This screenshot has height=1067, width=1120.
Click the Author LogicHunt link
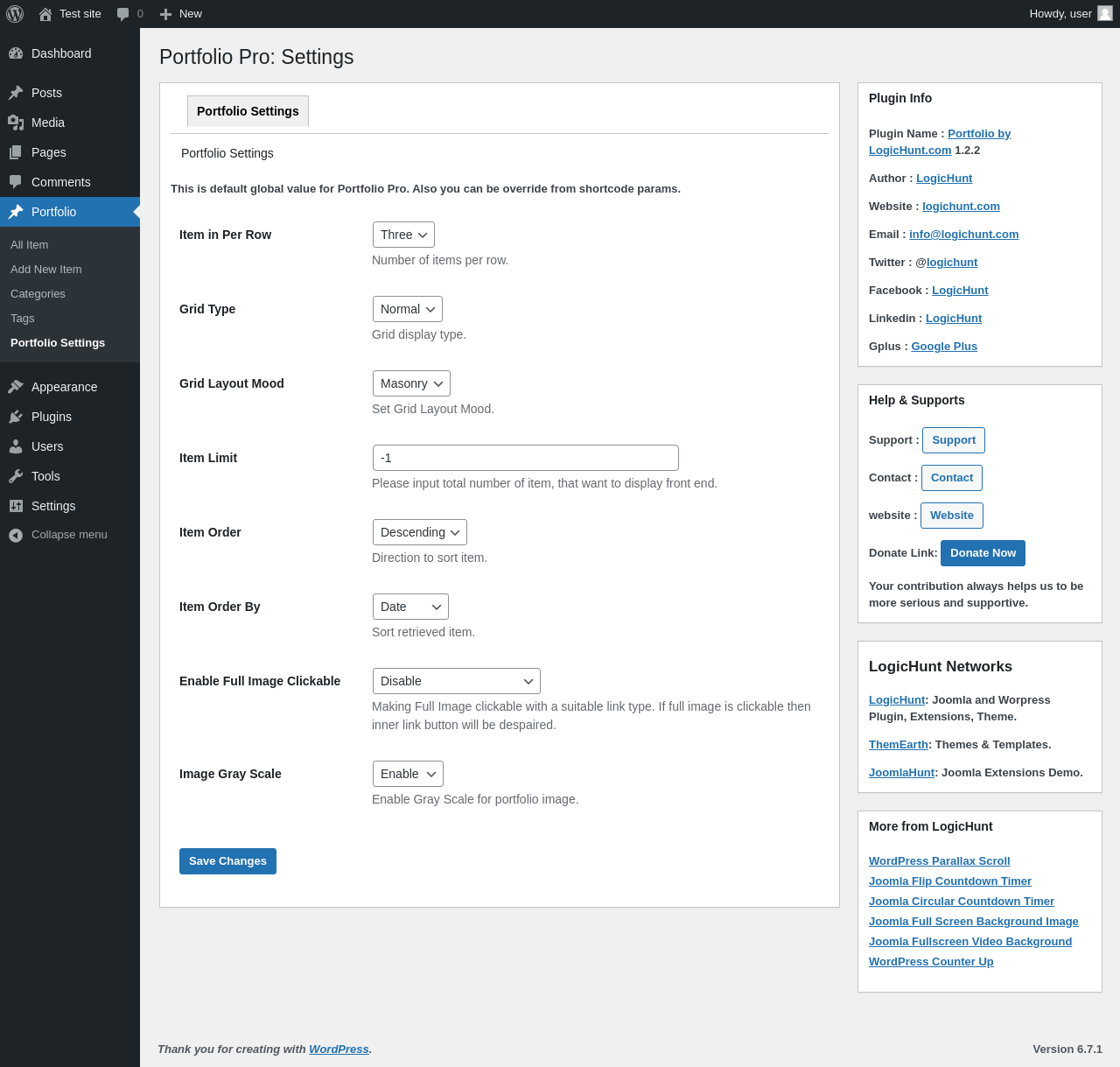click(944, 179)
